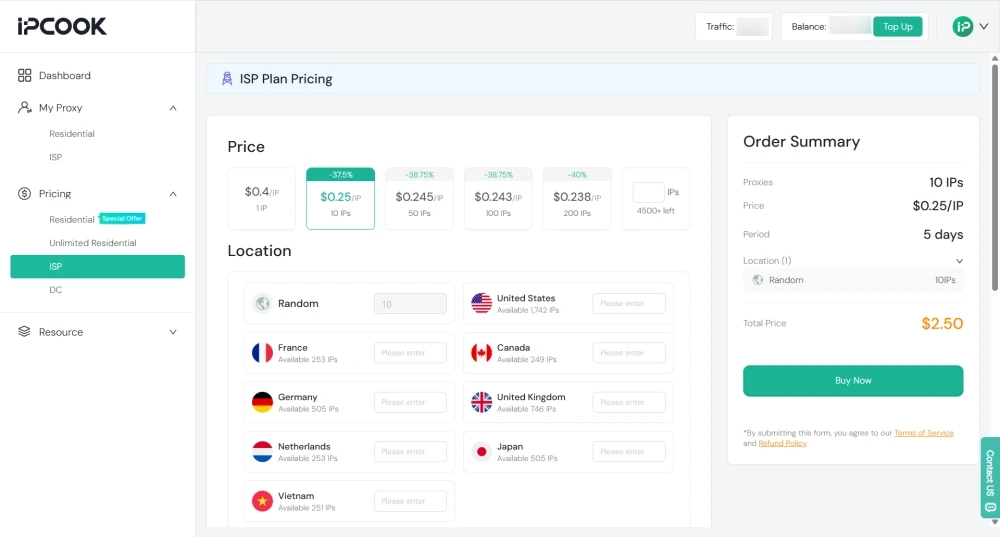Click the Japan flag icon
Image resolution: width=1000 pixels, height=537 pixels.
pos(482,452)
